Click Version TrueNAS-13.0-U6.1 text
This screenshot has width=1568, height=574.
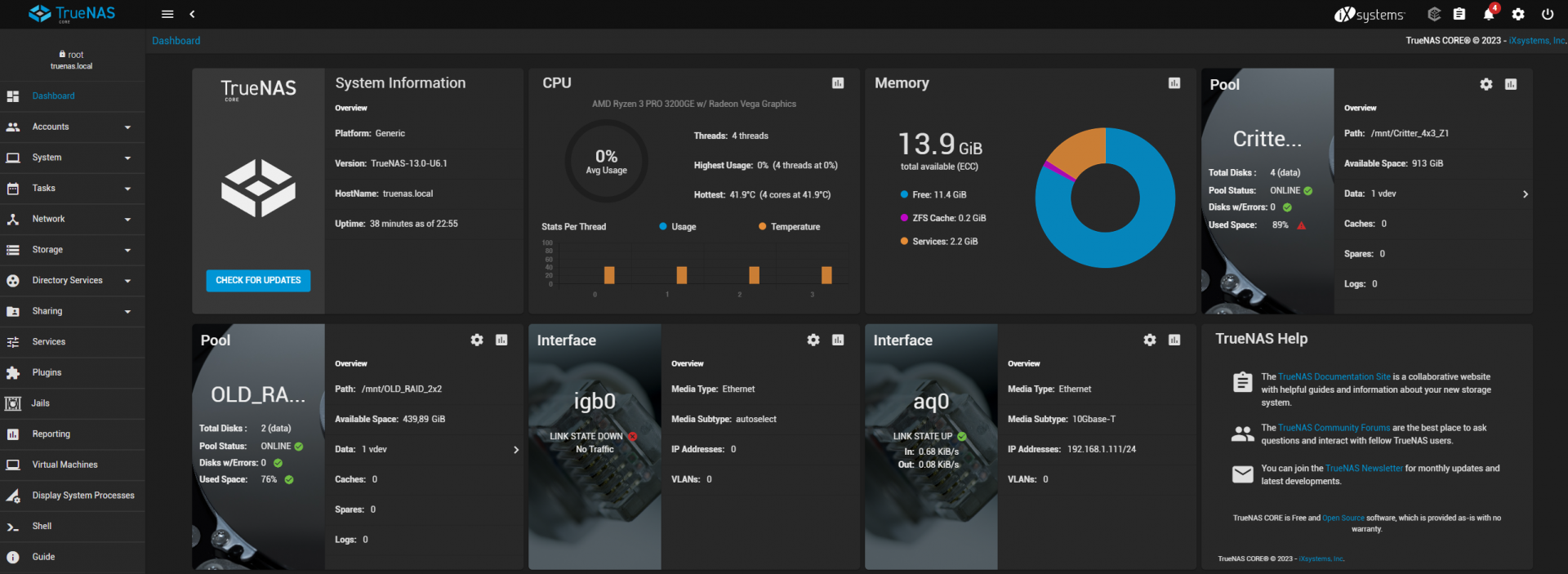(x=391, y=164)
